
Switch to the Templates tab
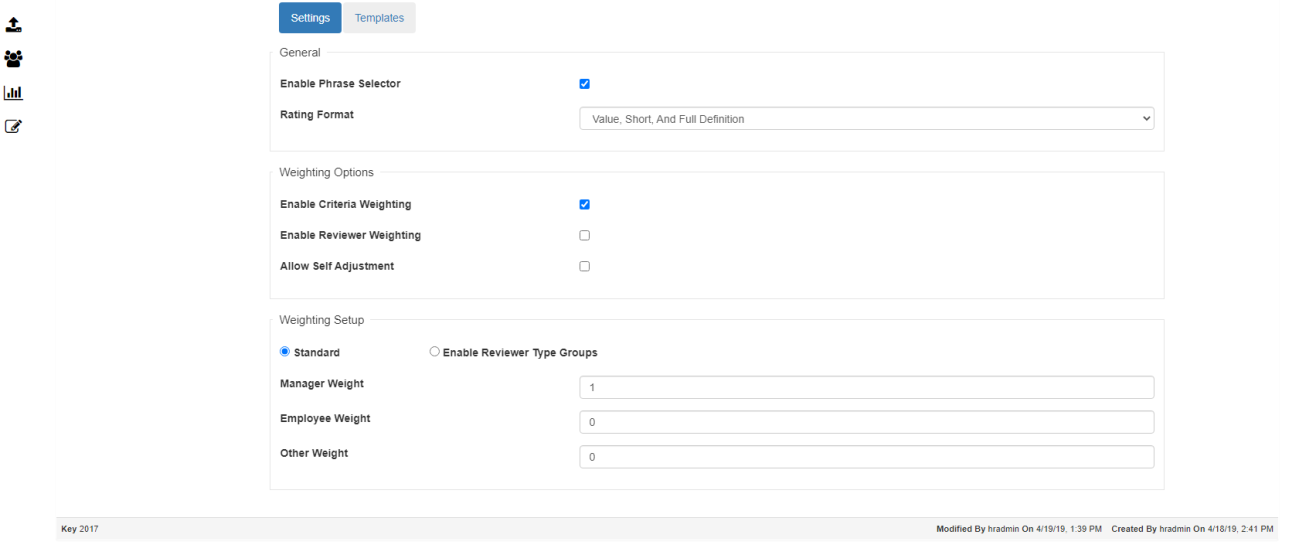pos(379,18)
